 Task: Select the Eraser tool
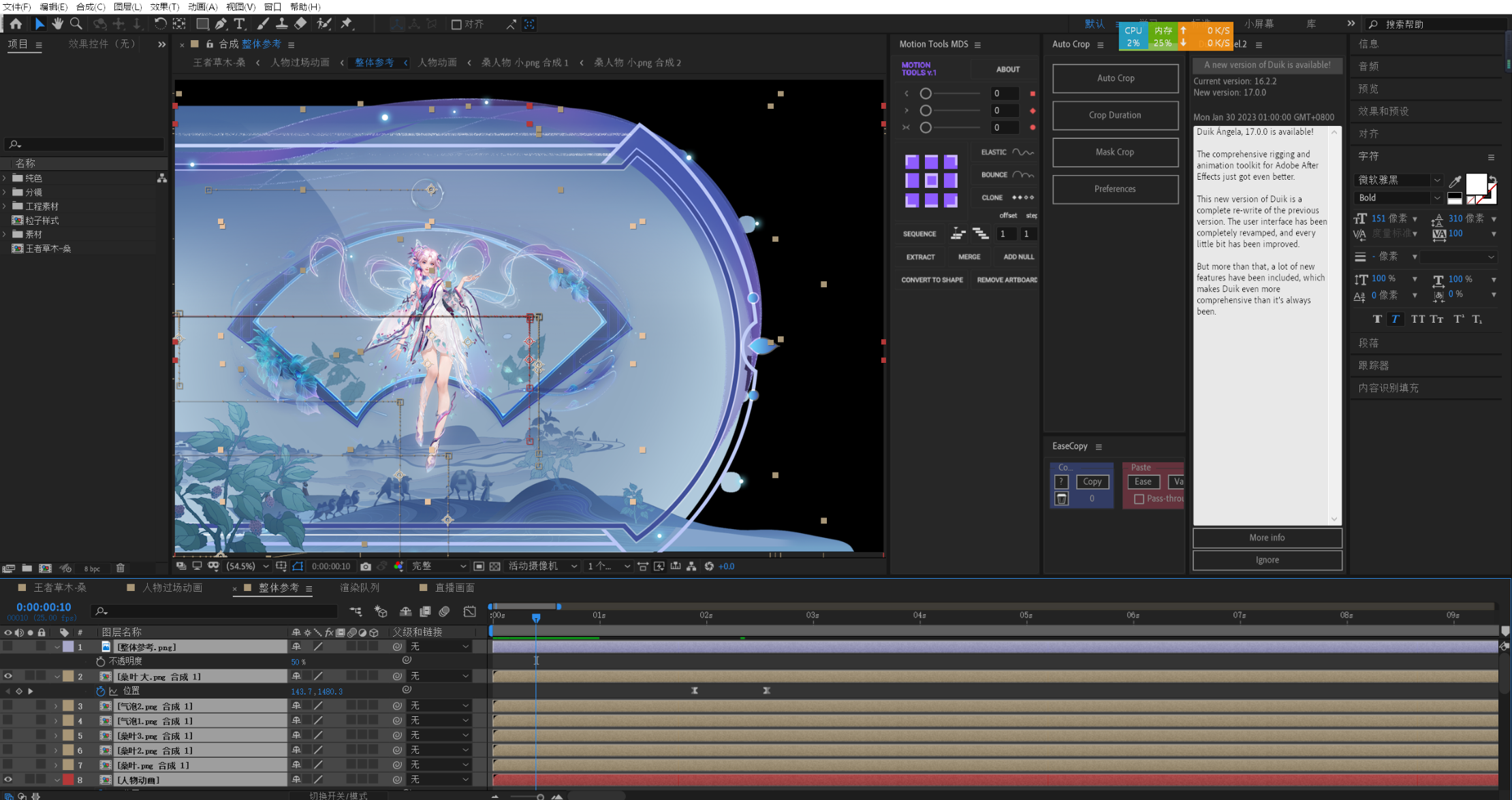(300, 24)
